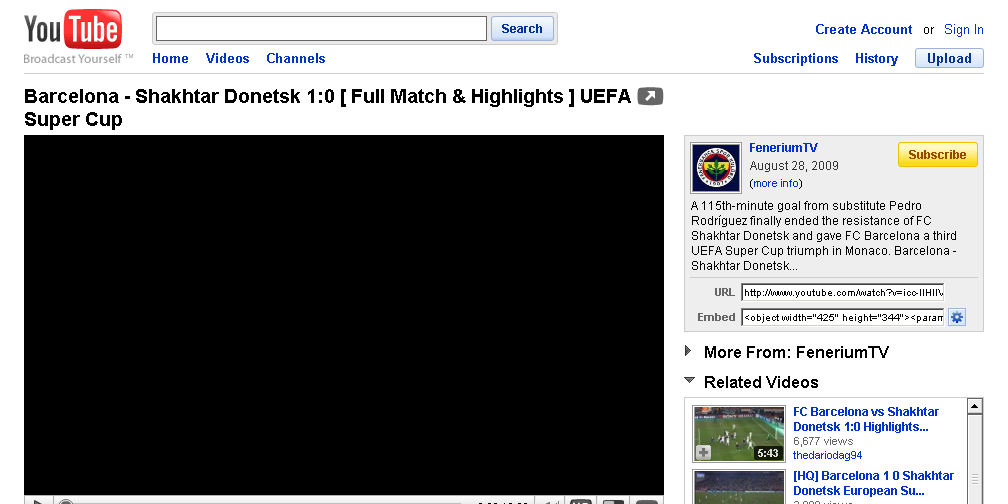This screenshot has height=504, width=1008.
Task: Open [HQ] Barcelona 1 0 Shakhtar link
Action: pos(874,483)
